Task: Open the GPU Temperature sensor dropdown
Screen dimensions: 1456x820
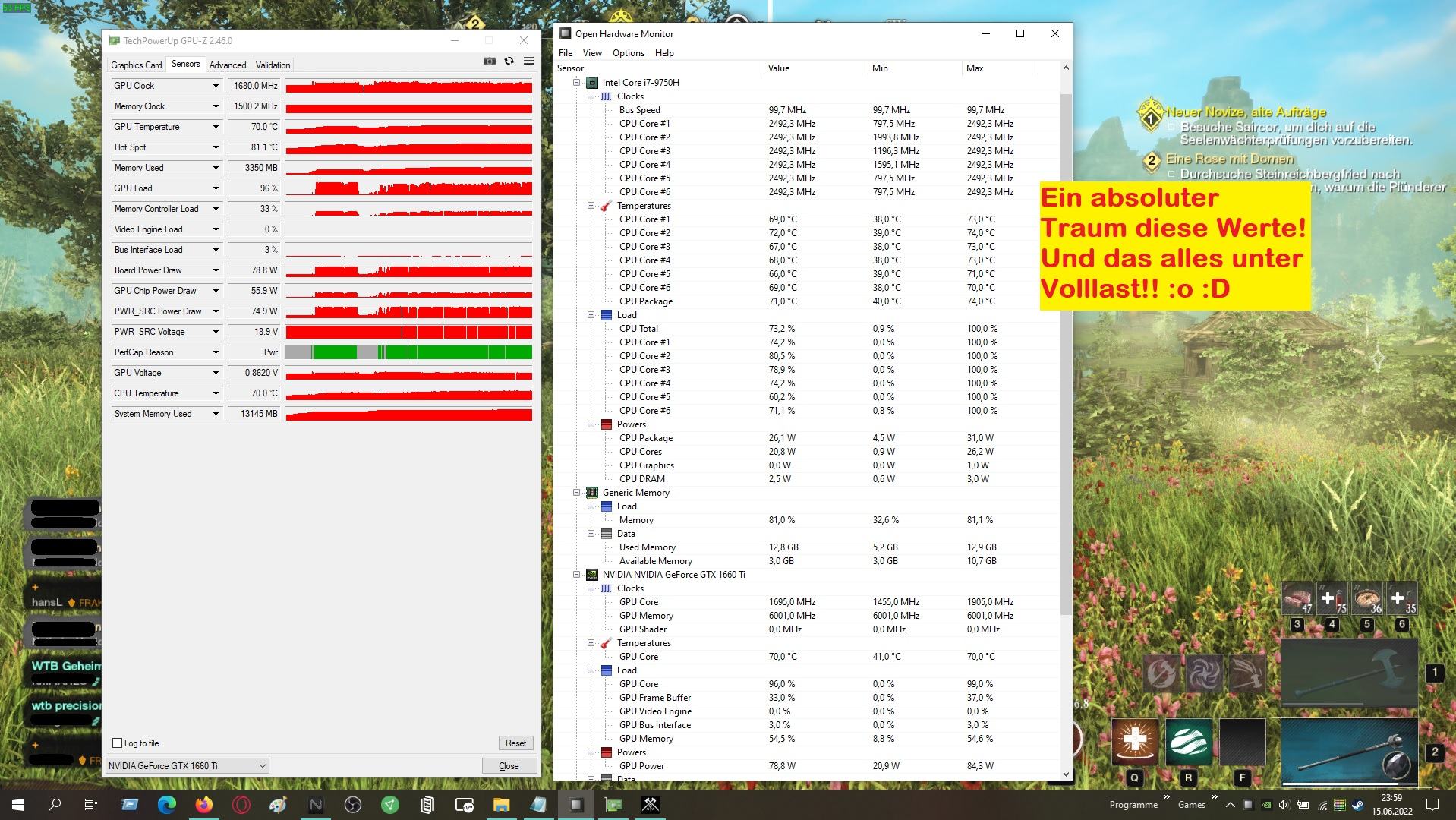Action: tap(216, 127)
